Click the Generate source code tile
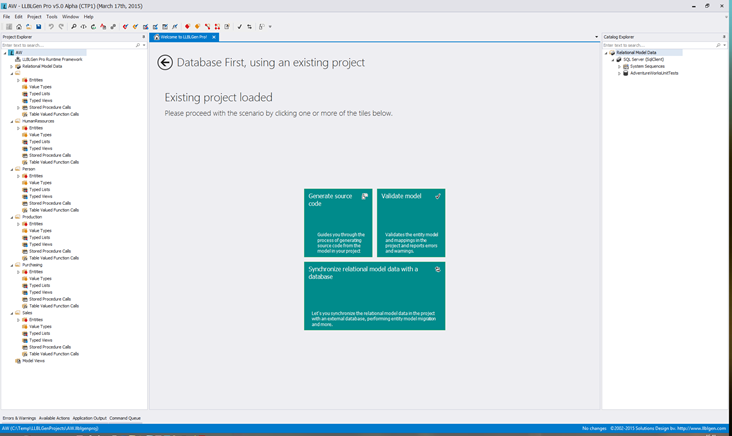This screenshot has width=732, height=436. (338, 223)
